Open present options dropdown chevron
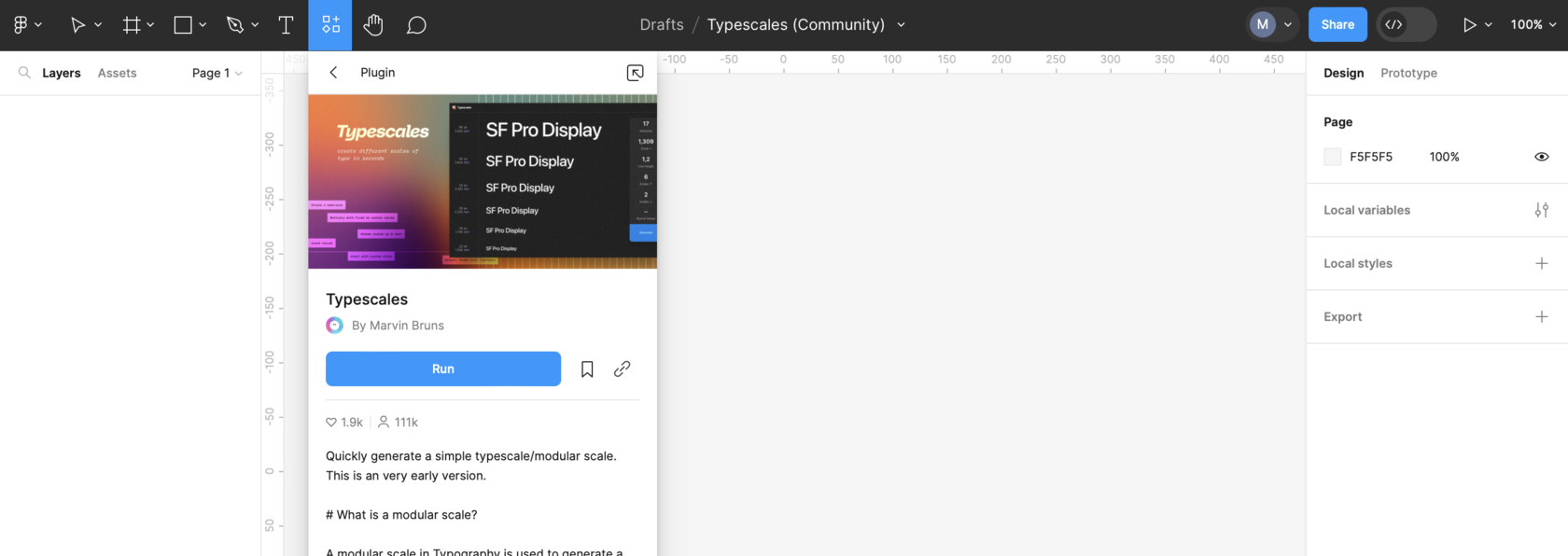 [1489, 25]
